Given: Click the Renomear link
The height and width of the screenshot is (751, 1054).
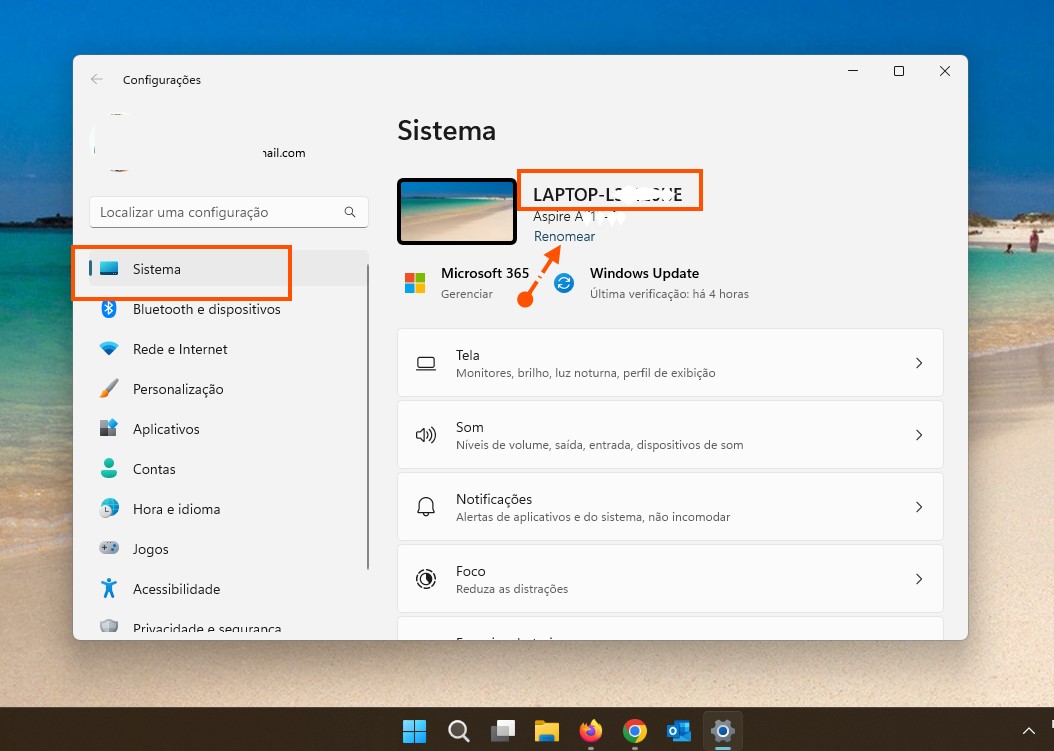Looking at the screenshot, I should [x=564, y=237].
